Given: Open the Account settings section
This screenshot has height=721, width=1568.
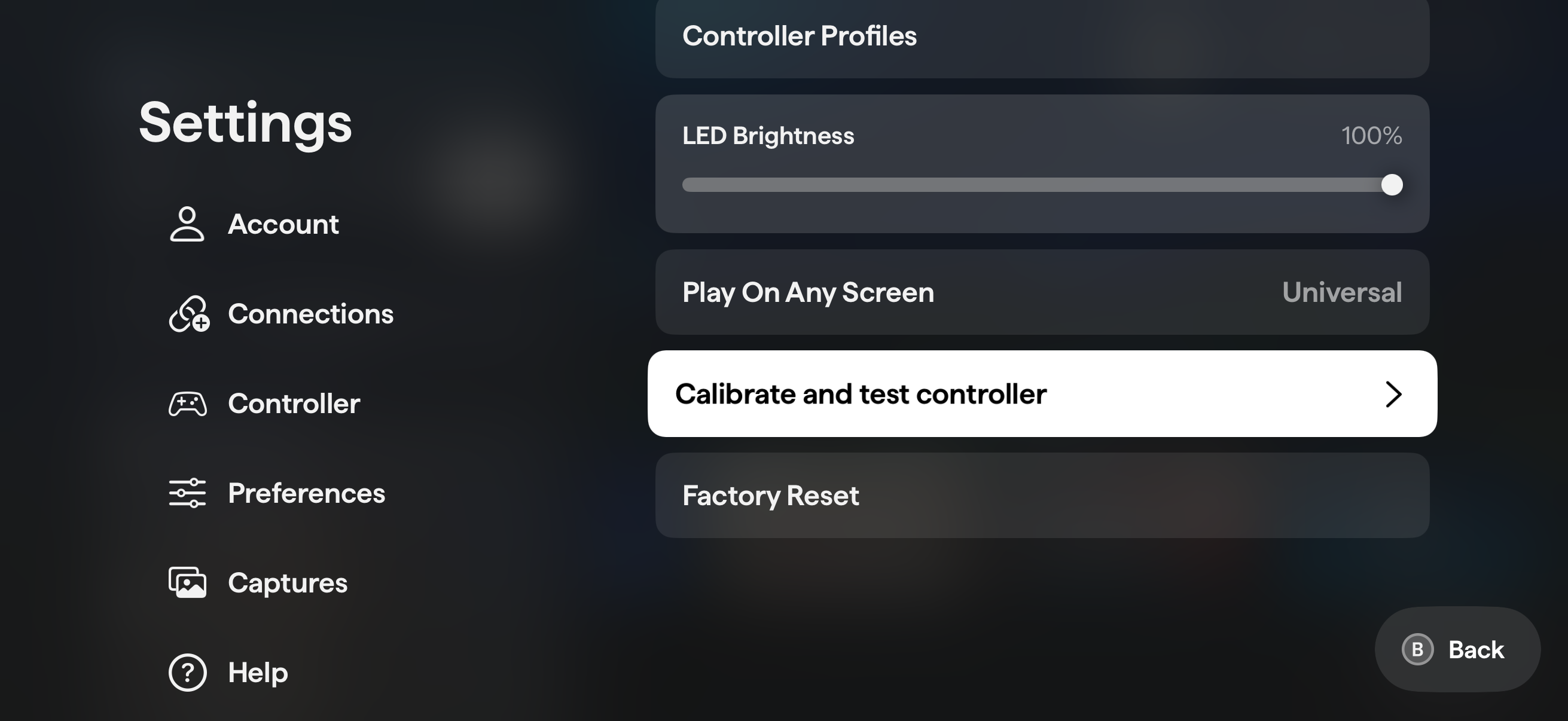Looking at the screenshot, I should pos(283,224).
